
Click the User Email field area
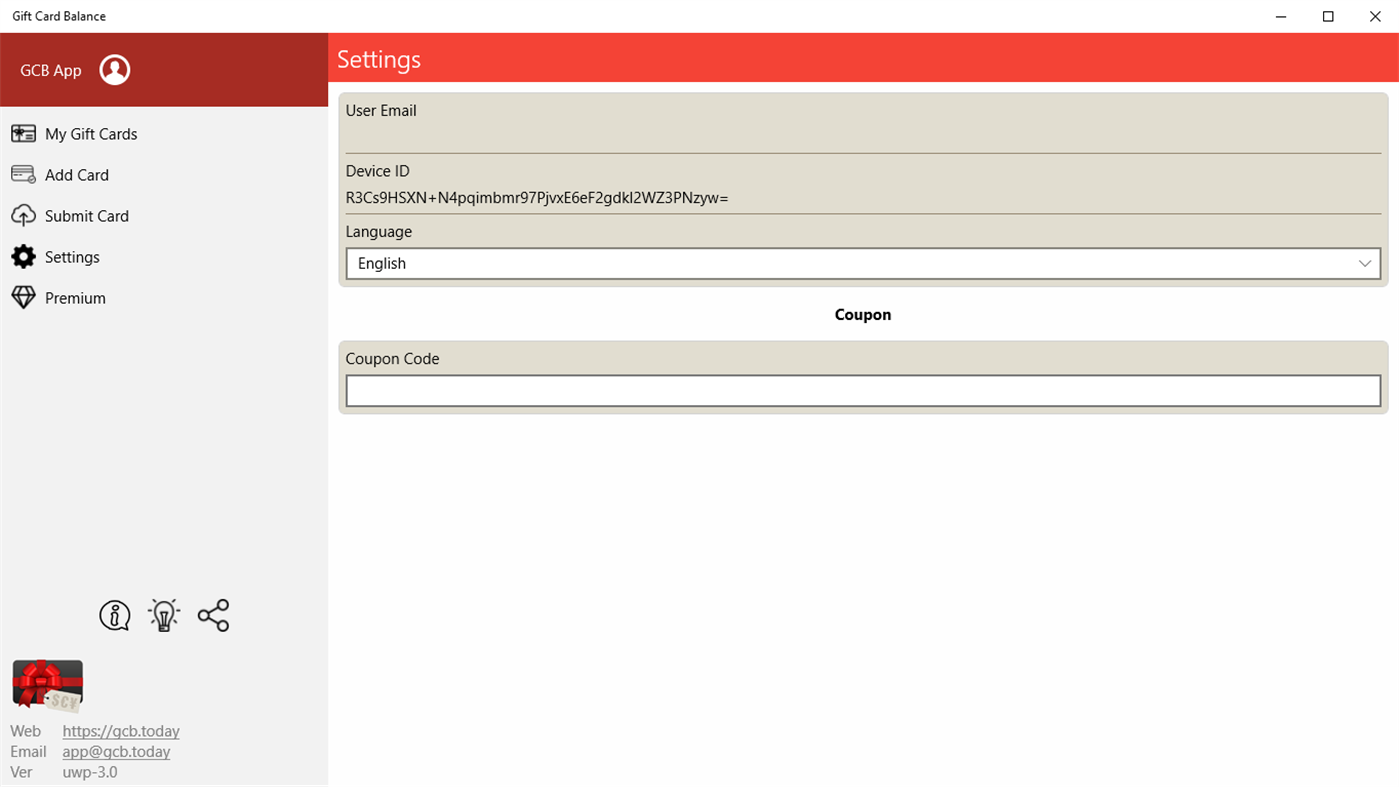863,130
